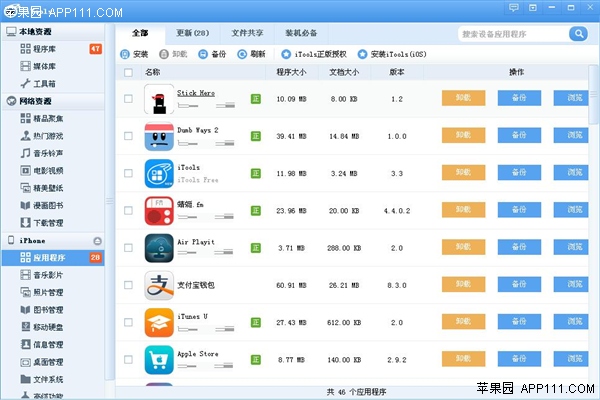600x400 pixels.
Task: Click the app search input field
Action: click(512, 34)
